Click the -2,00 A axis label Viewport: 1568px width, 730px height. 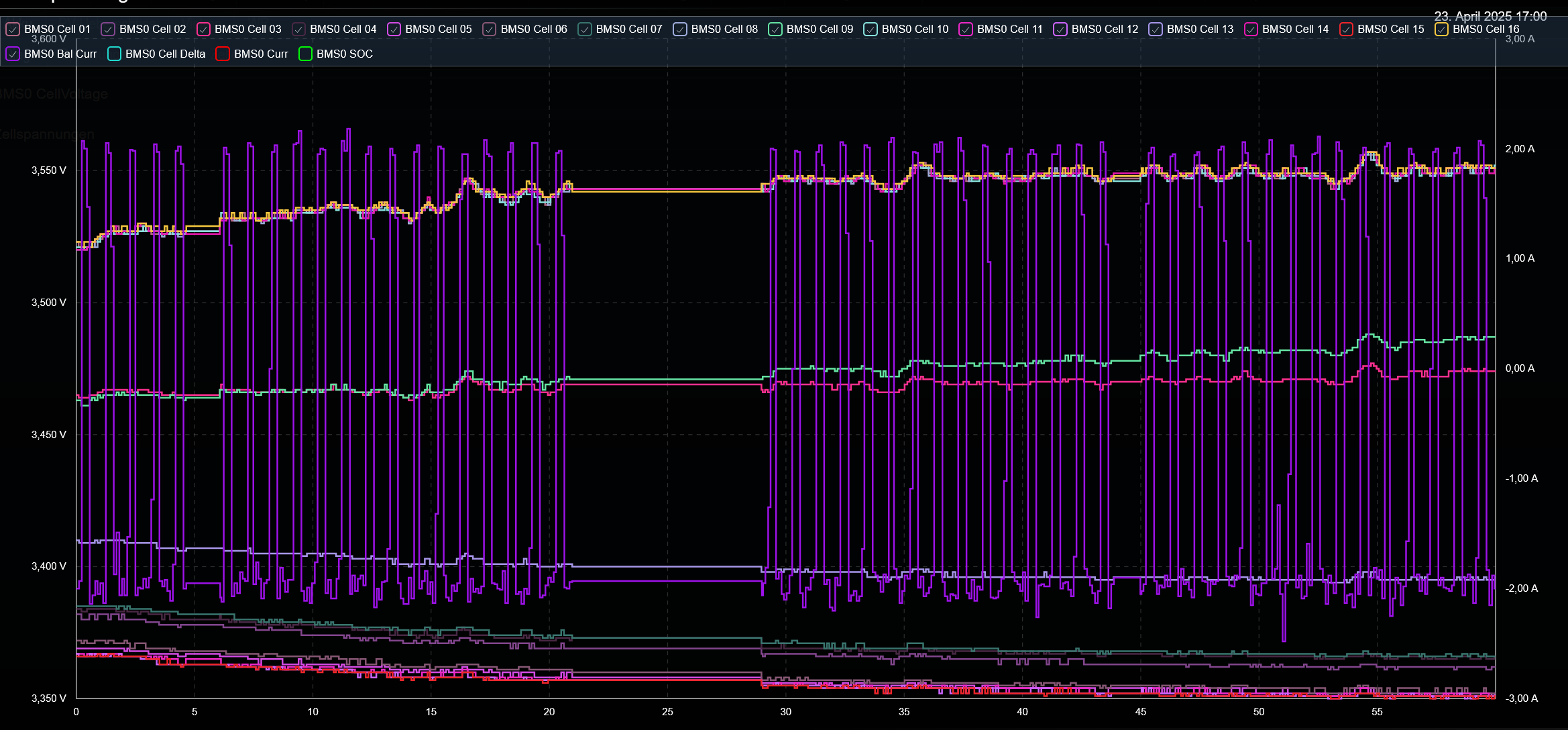(x=1522, y=588)
